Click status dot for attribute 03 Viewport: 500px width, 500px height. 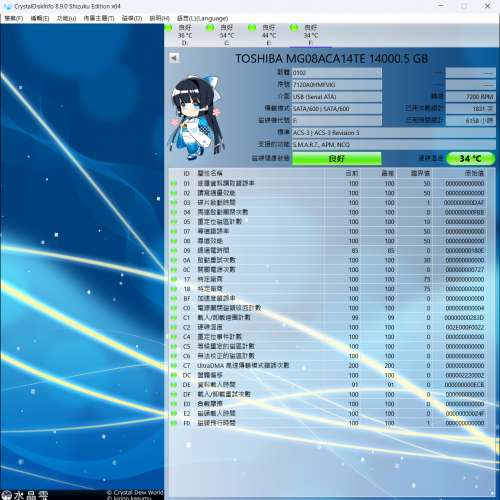(x=174, y=203)
